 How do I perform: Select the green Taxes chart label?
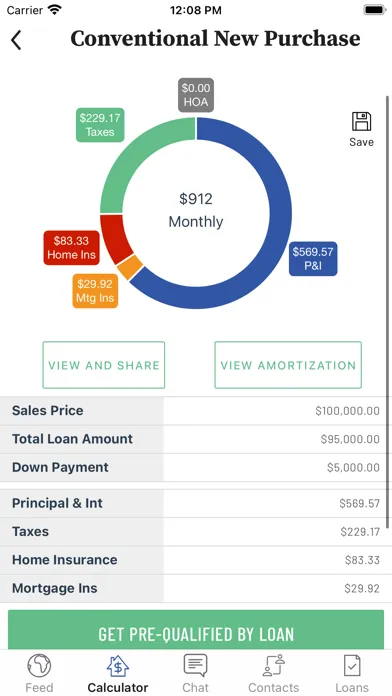tap(100, 125)
